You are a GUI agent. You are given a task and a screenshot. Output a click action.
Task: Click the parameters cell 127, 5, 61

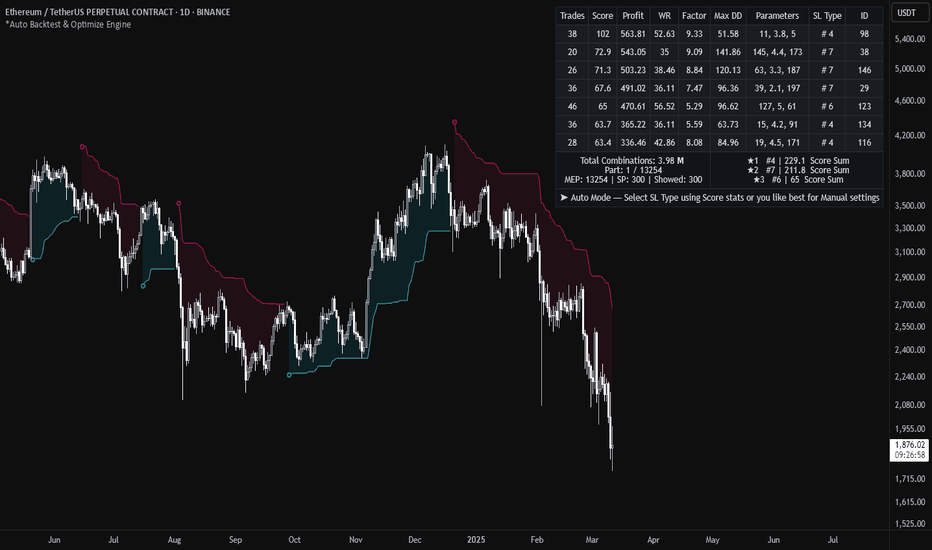[777, 106]
